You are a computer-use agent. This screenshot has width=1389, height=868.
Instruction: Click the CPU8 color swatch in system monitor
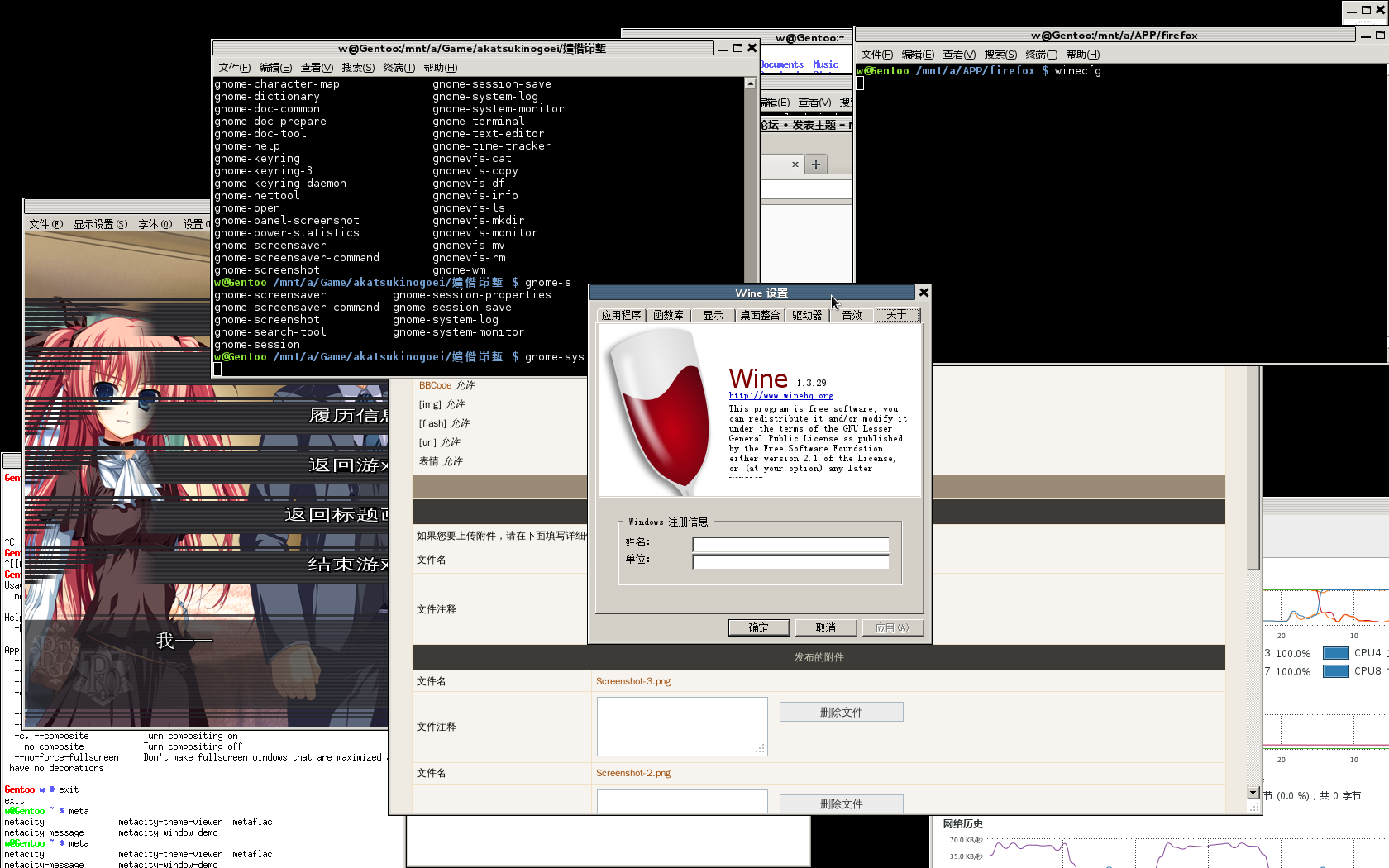click(1336, 671)
